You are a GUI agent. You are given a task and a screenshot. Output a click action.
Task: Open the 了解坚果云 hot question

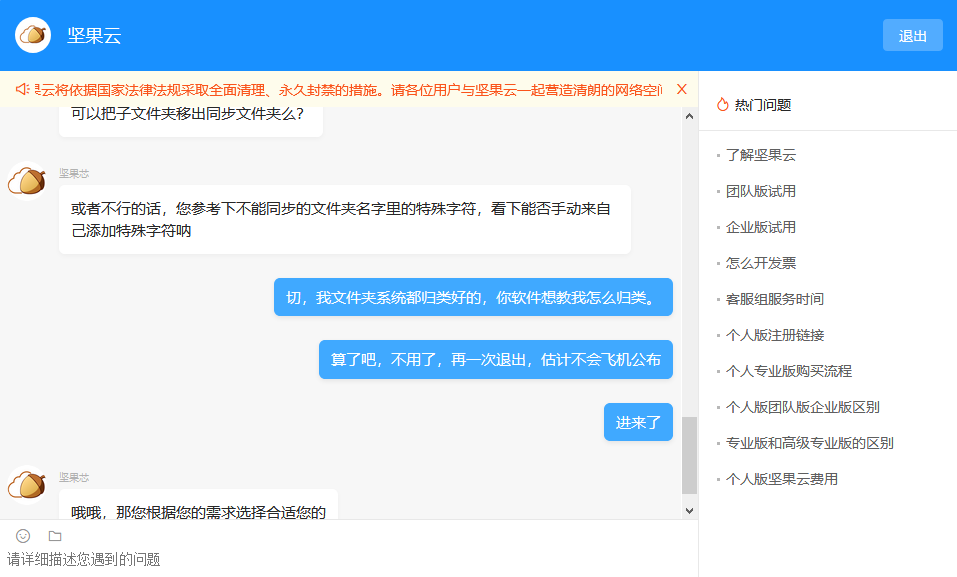click(x=760, y=155)
